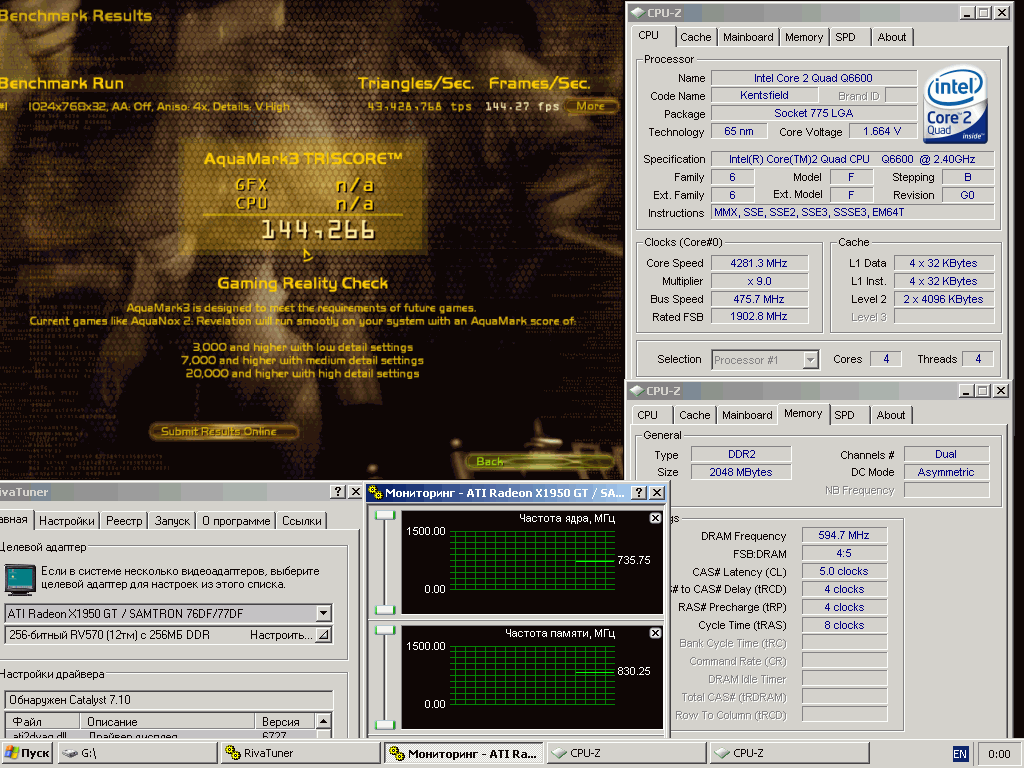
Task: Open the Запуск tab in RivaTuner
Action: 172,520
